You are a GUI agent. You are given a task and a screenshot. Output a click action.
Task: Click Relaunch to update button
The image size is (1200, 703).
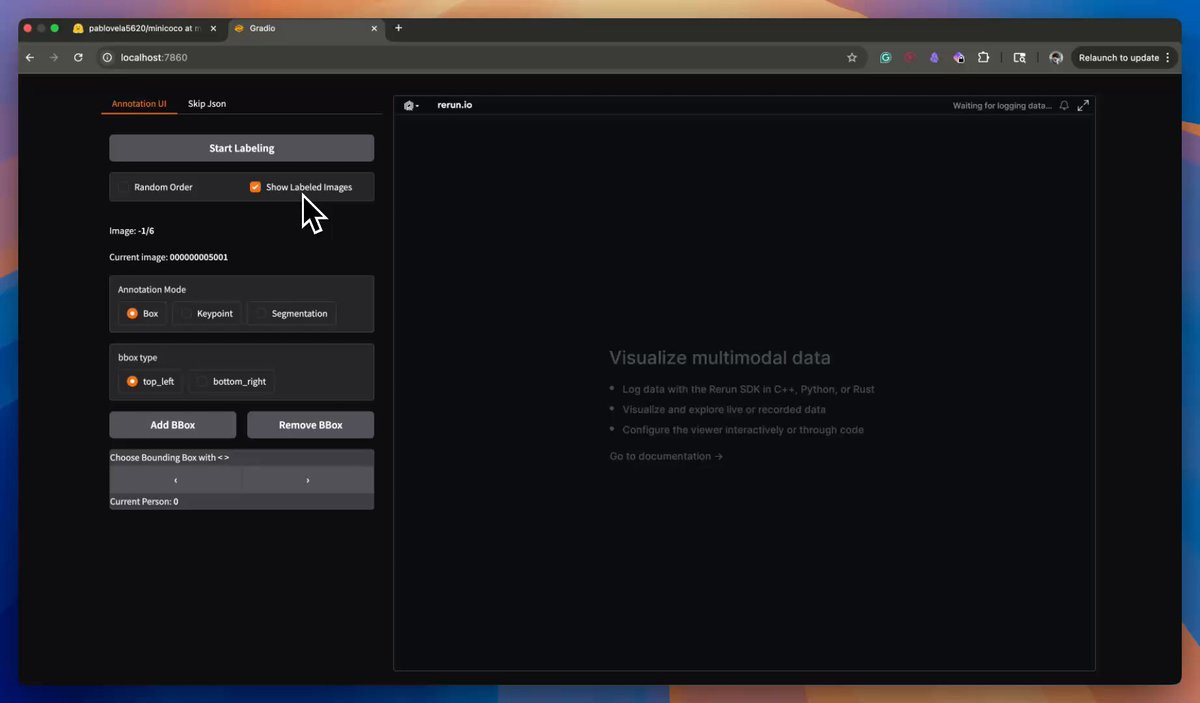[x=1118, y=58]
